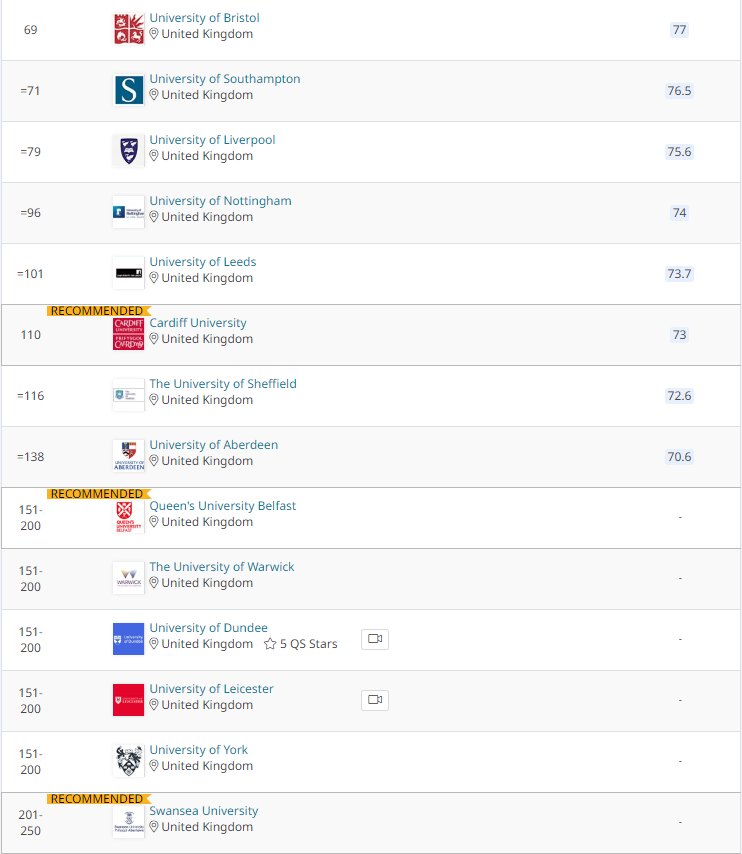This screenshot has height=854, width=742.
Task: Click rank =79 in the Liverpool row
Action: click(x=31, y=151)
